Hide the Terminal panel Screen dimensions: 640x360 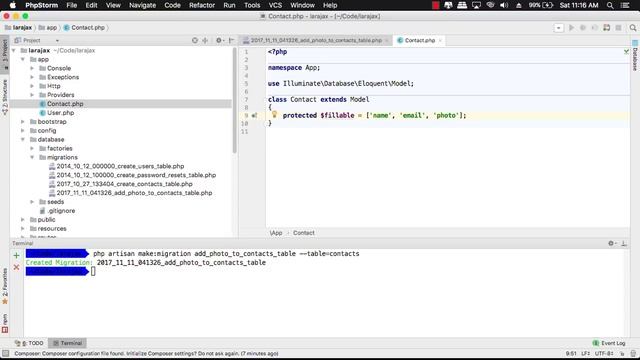point(624,243)
